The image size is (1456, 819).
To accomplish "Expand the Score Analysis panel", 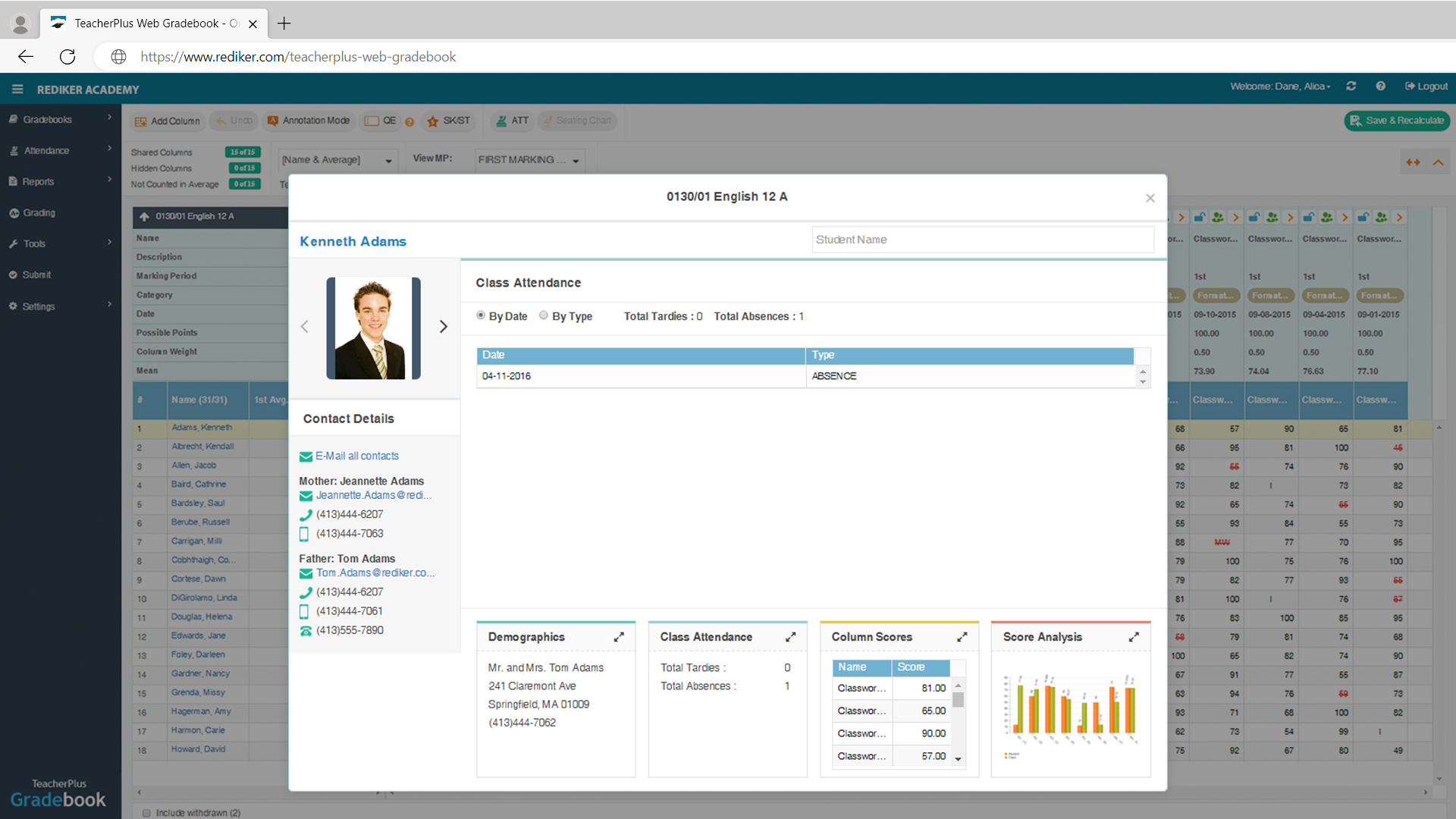I will point(1134,637).
